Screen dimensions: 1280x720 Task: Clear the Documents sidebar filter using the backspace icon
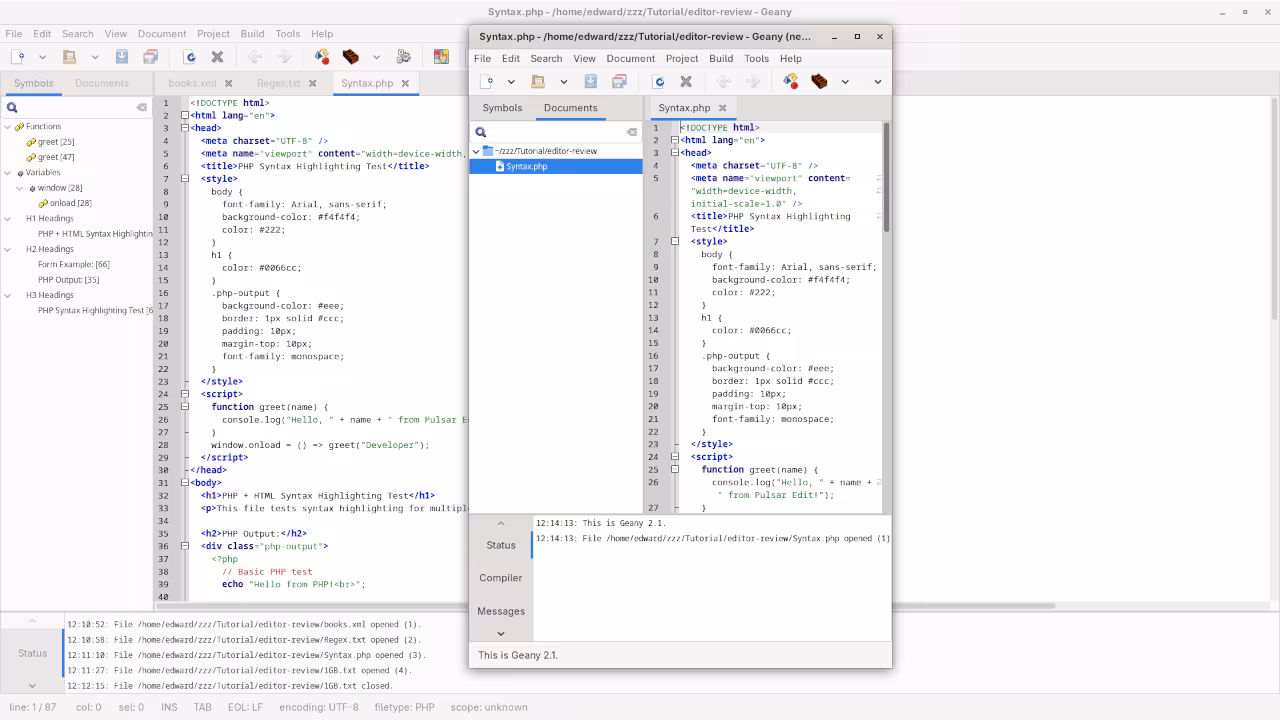point(631,132)
